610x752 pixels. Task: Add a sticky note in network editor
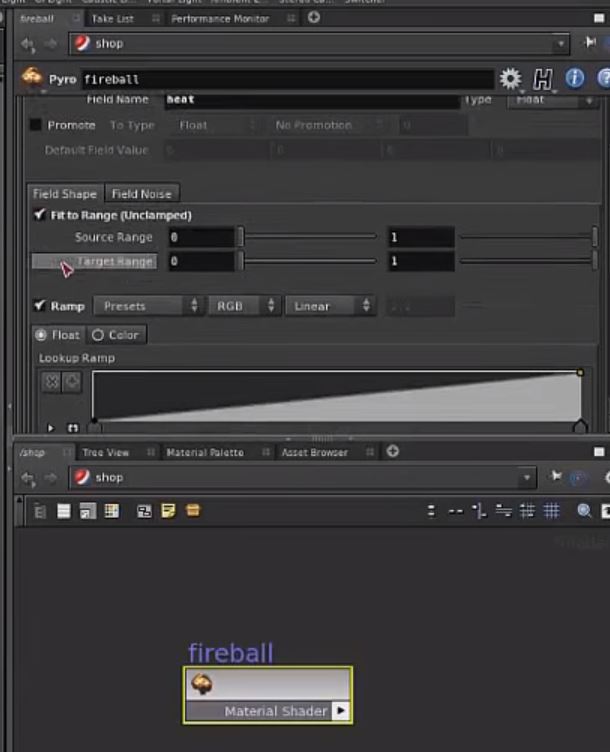pos(168,511)
